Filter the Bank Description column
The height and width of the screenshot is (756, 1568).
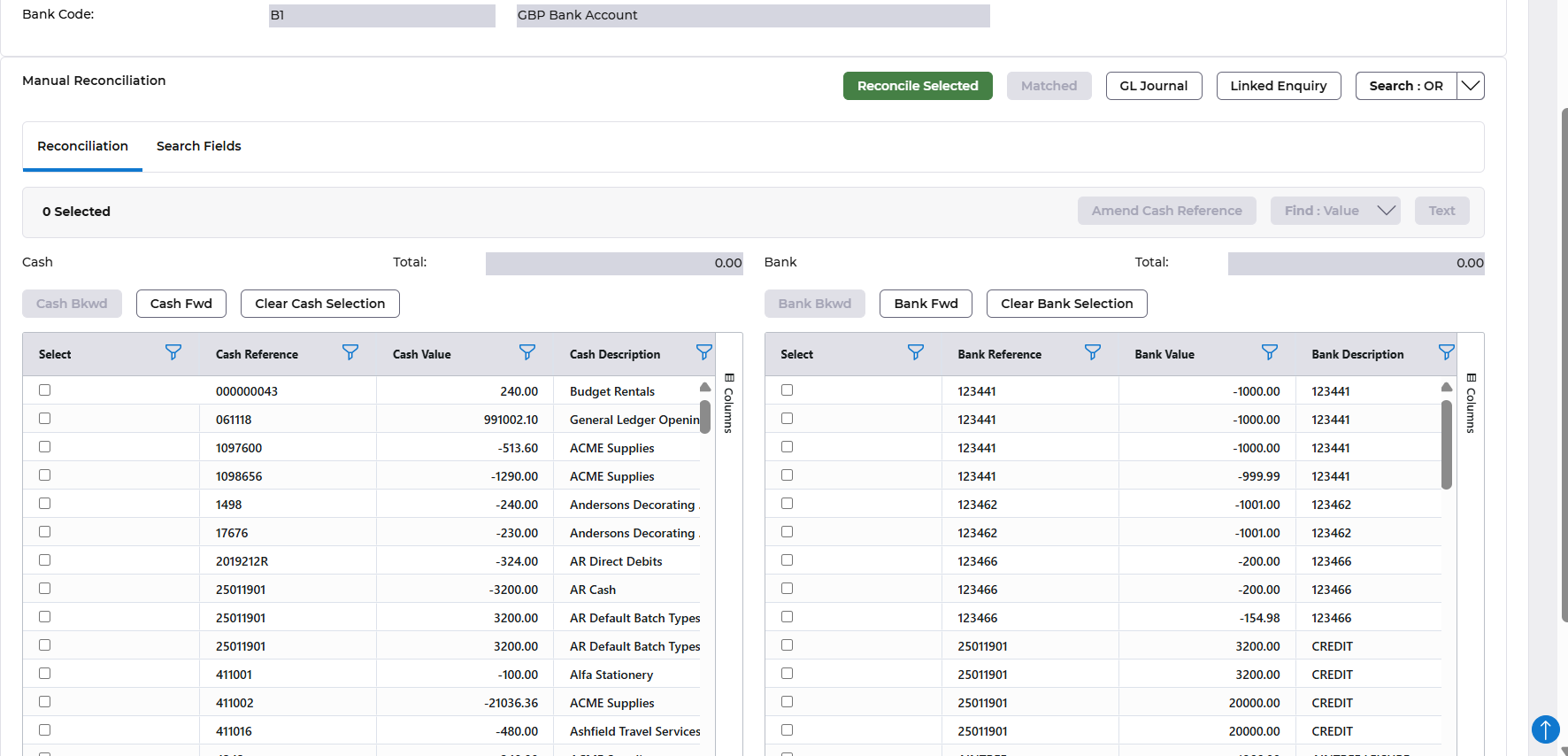tap(1446, 353)
